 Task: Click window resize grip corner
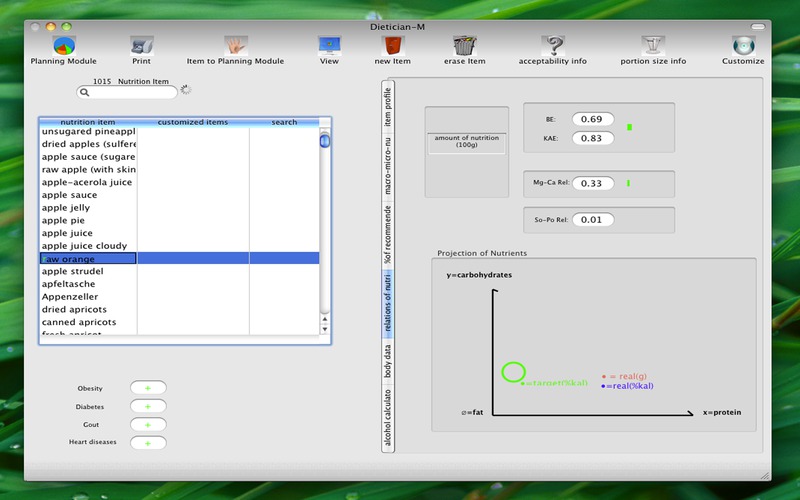coord(764,475)
